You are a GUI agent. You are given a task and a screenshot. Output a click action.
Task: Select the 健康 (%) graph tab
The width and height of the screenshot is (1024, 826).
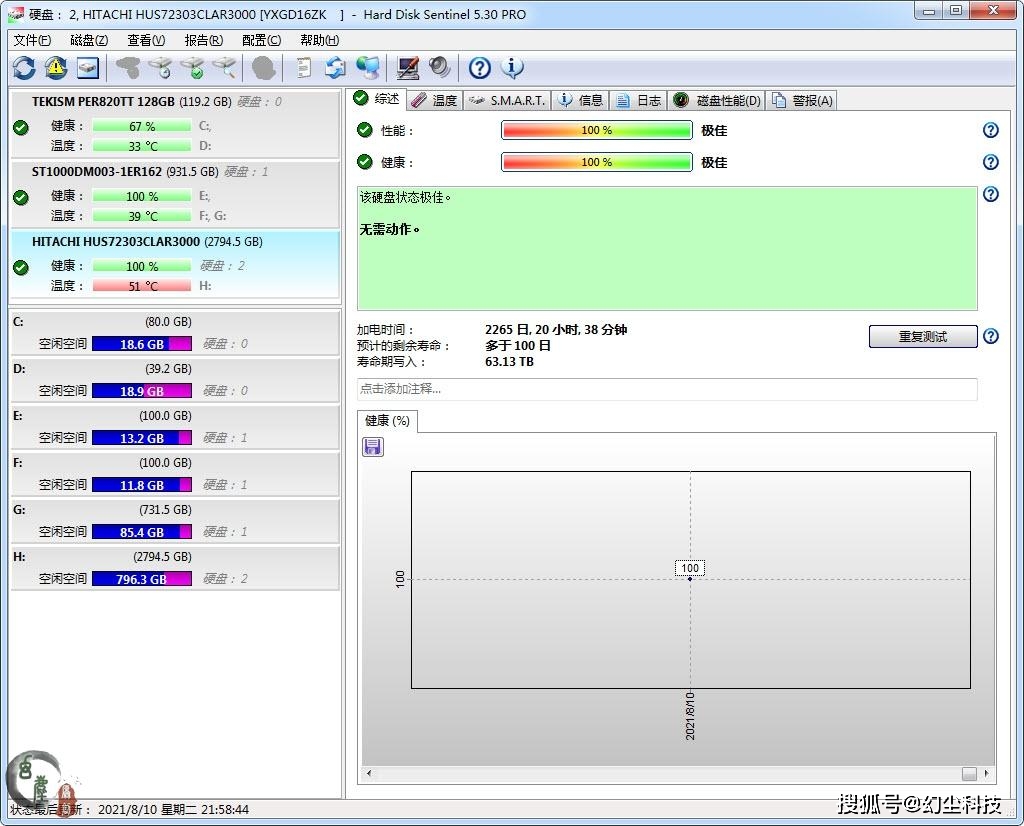tap(387, 421)
